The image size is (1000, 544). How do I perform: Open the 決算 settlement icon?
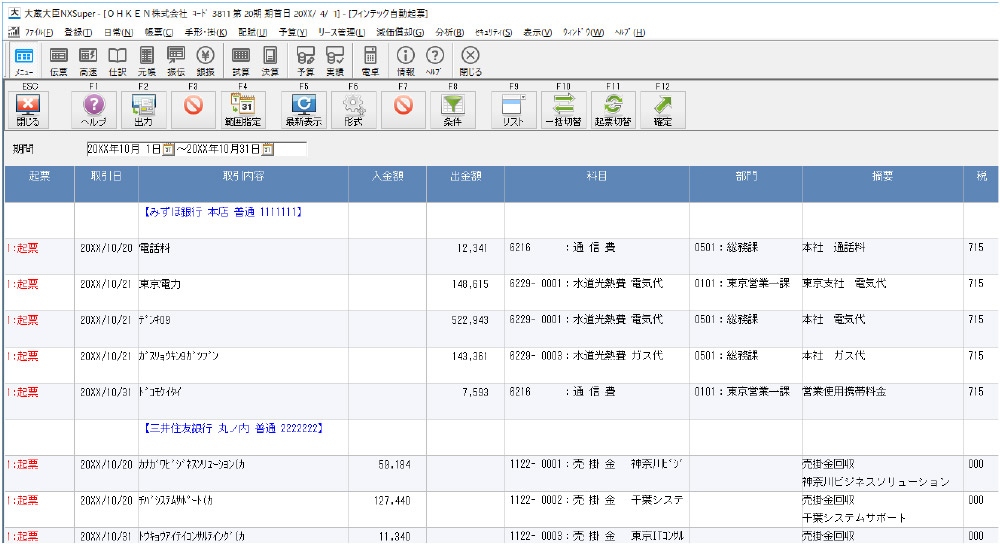click(270, 61)
